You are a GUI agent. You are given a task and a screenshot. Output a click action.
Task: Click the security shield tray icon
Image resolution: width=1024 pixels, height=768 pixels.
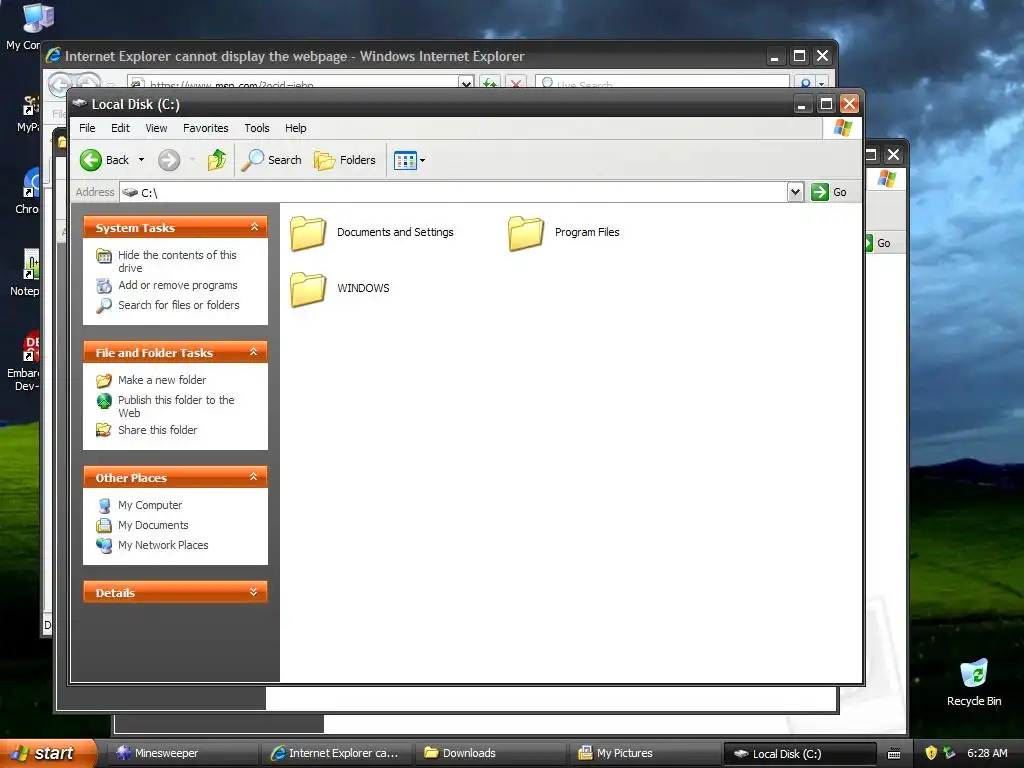tap(931, 753)
